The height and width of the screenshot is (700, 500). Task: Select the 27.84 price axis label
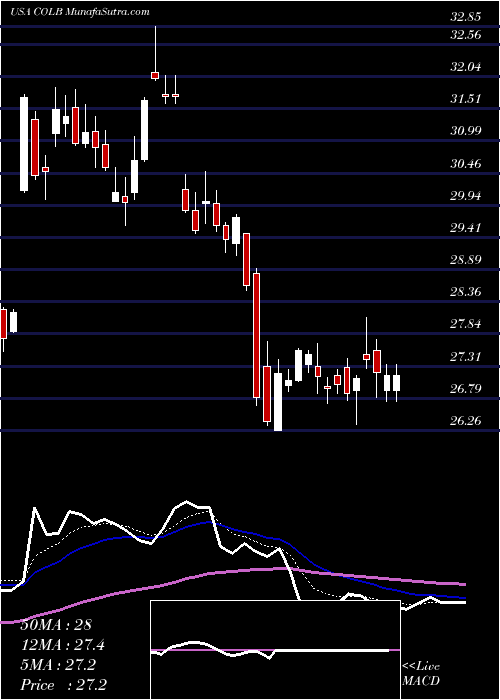click(x=466, y=324)
